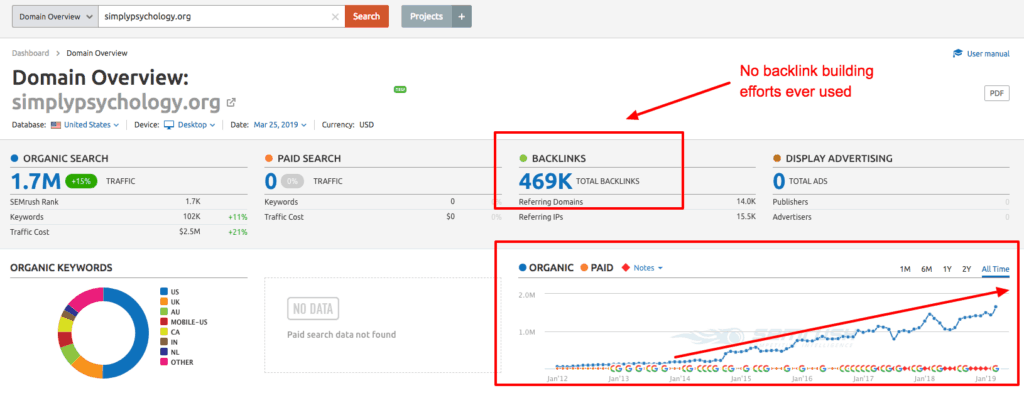Open external link icon next to simplypsychology.org
This screenshot has width=1024, height=398.
coord(231,103)
